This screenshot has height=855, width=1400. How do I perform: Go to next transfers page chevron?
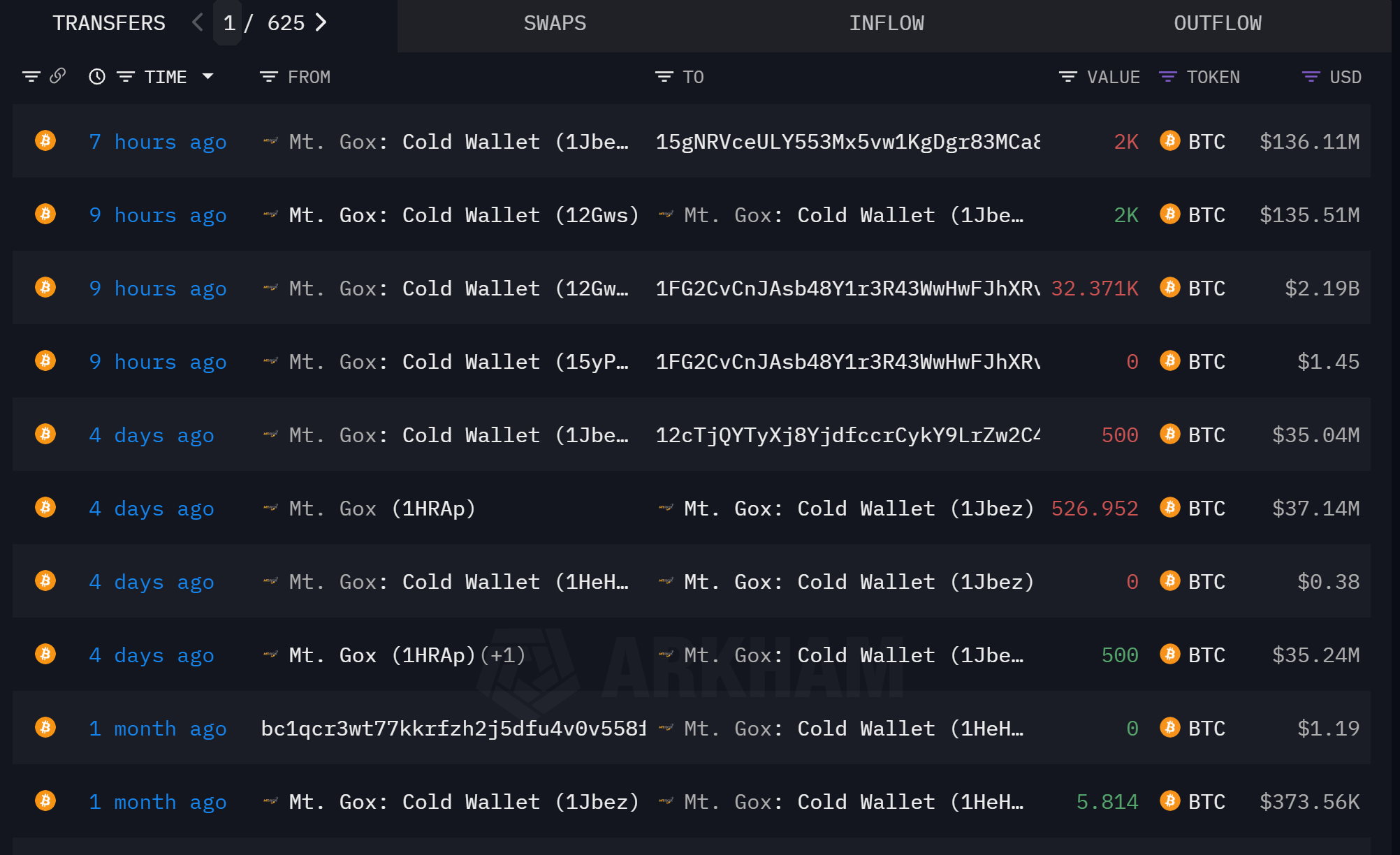[321, 22]
